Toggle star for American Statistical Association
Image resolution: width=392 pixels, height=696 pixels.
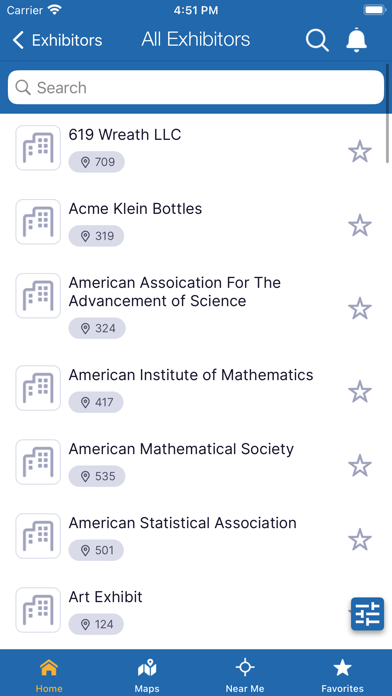(360, 540)
